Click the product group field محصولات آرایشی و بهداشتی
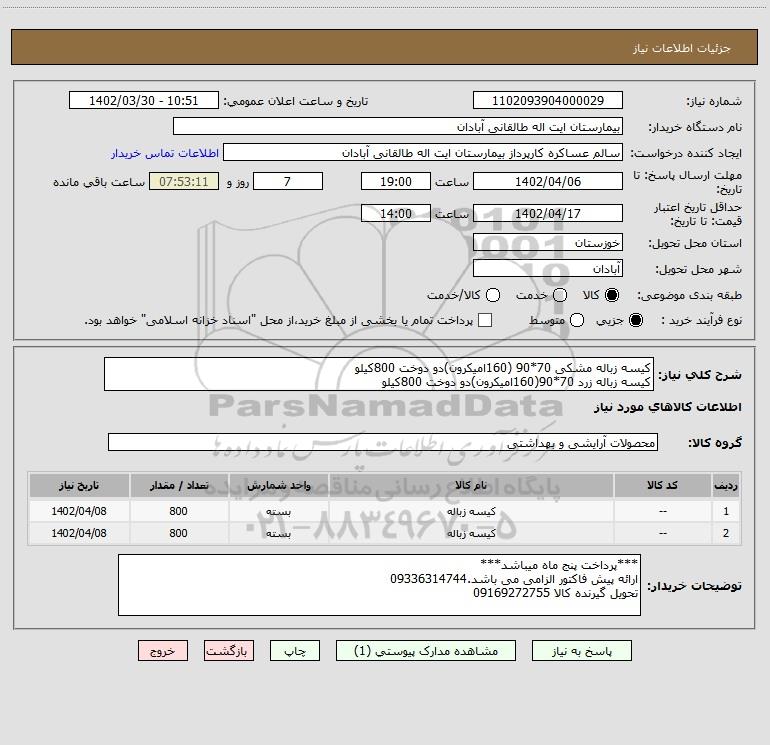The height and width of the screenshot is (745, 770). pos(383,442)
